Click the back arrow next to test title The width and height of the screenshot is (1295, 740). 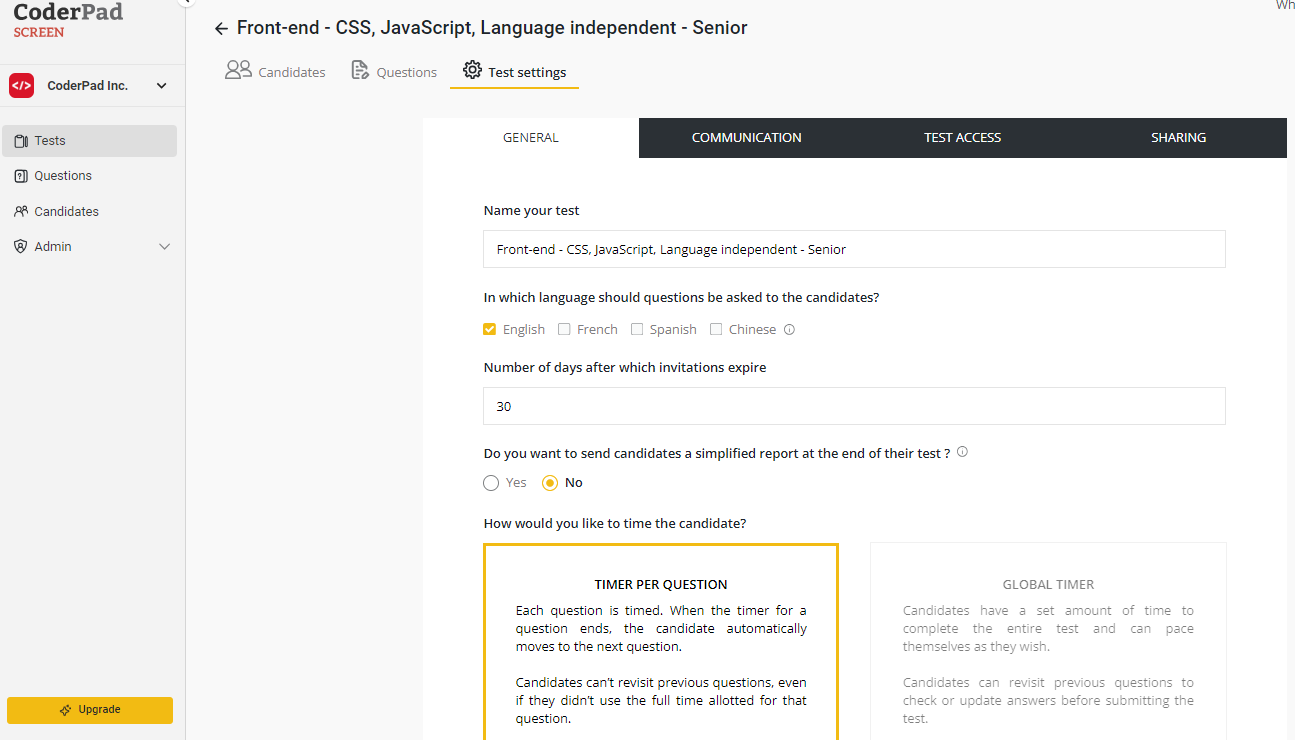pos(221,29)
